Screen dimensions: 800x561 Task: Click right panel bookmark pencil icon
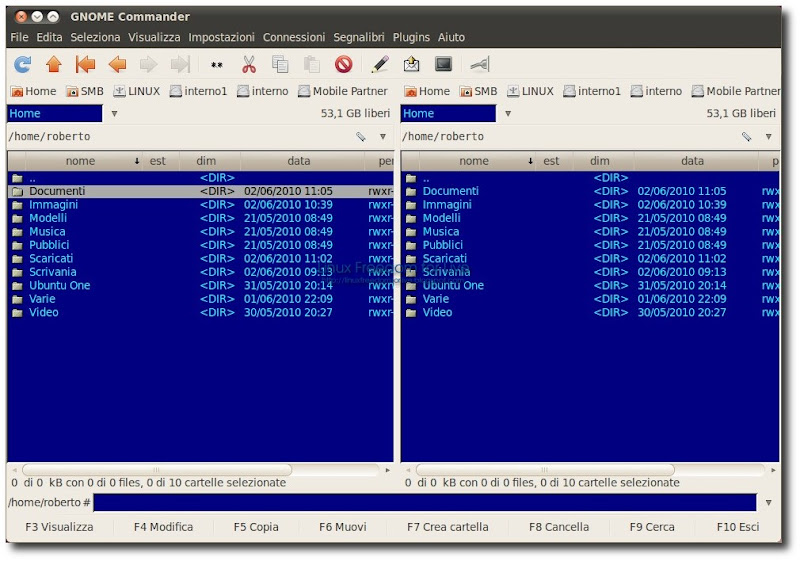pos(746,137)
